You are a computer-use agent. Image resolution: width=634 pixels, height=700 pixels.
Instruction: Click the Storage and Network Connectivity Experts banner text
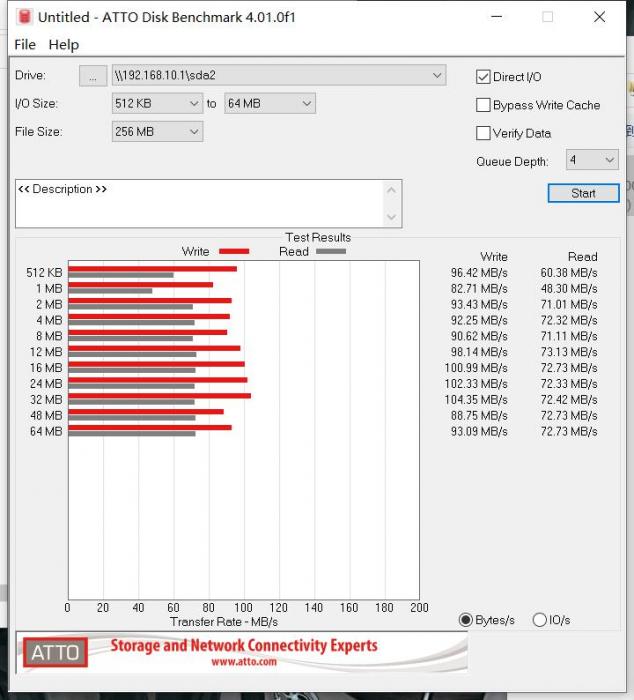click(244, 646)
